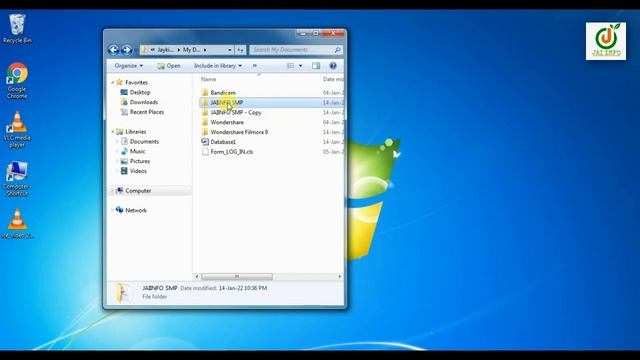Maximize the My Documents Explorer window
Viewport: 640px width, 360px height.
click(x=316, y=33)
